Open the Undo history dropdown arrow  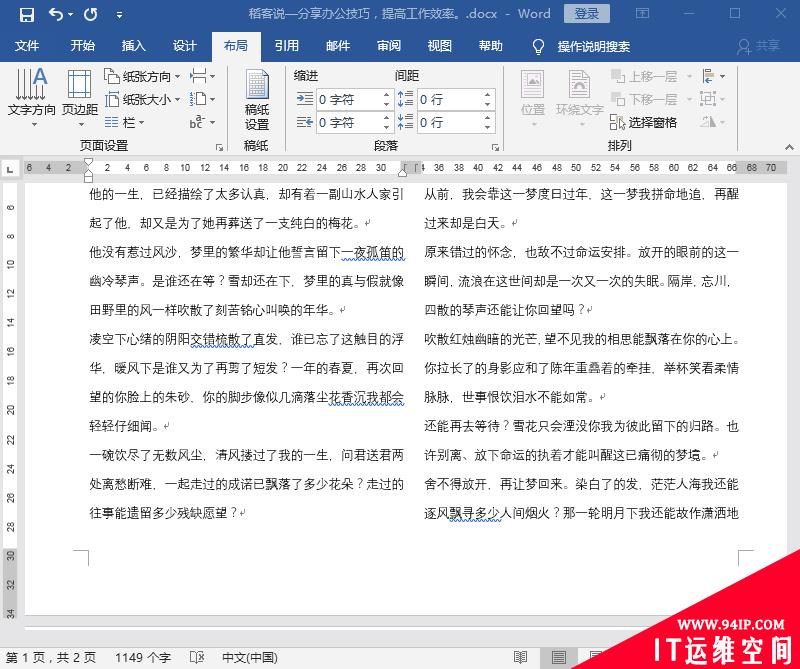point(70,15)
